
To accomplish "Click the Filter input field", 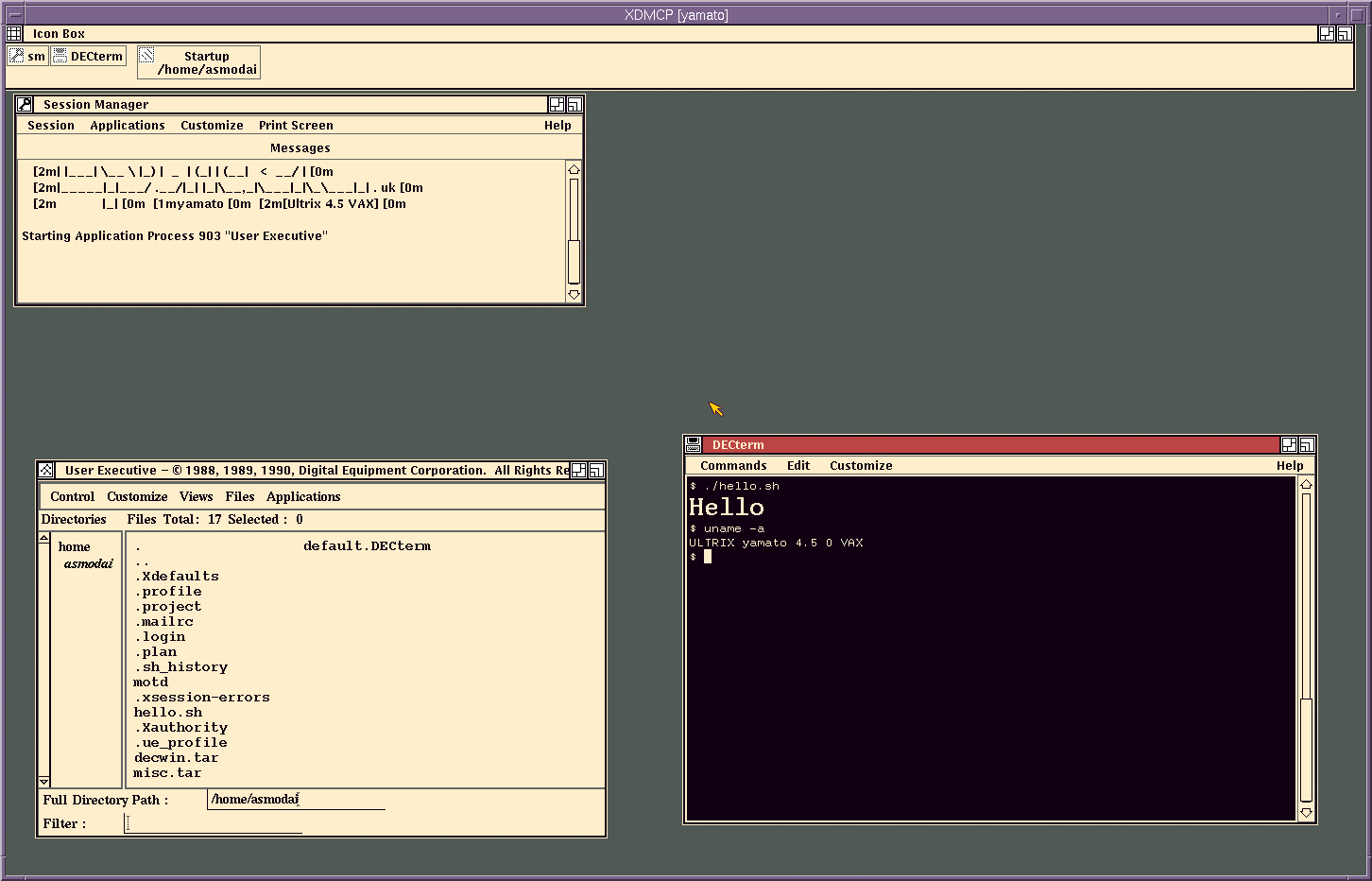I will [214, 823].
